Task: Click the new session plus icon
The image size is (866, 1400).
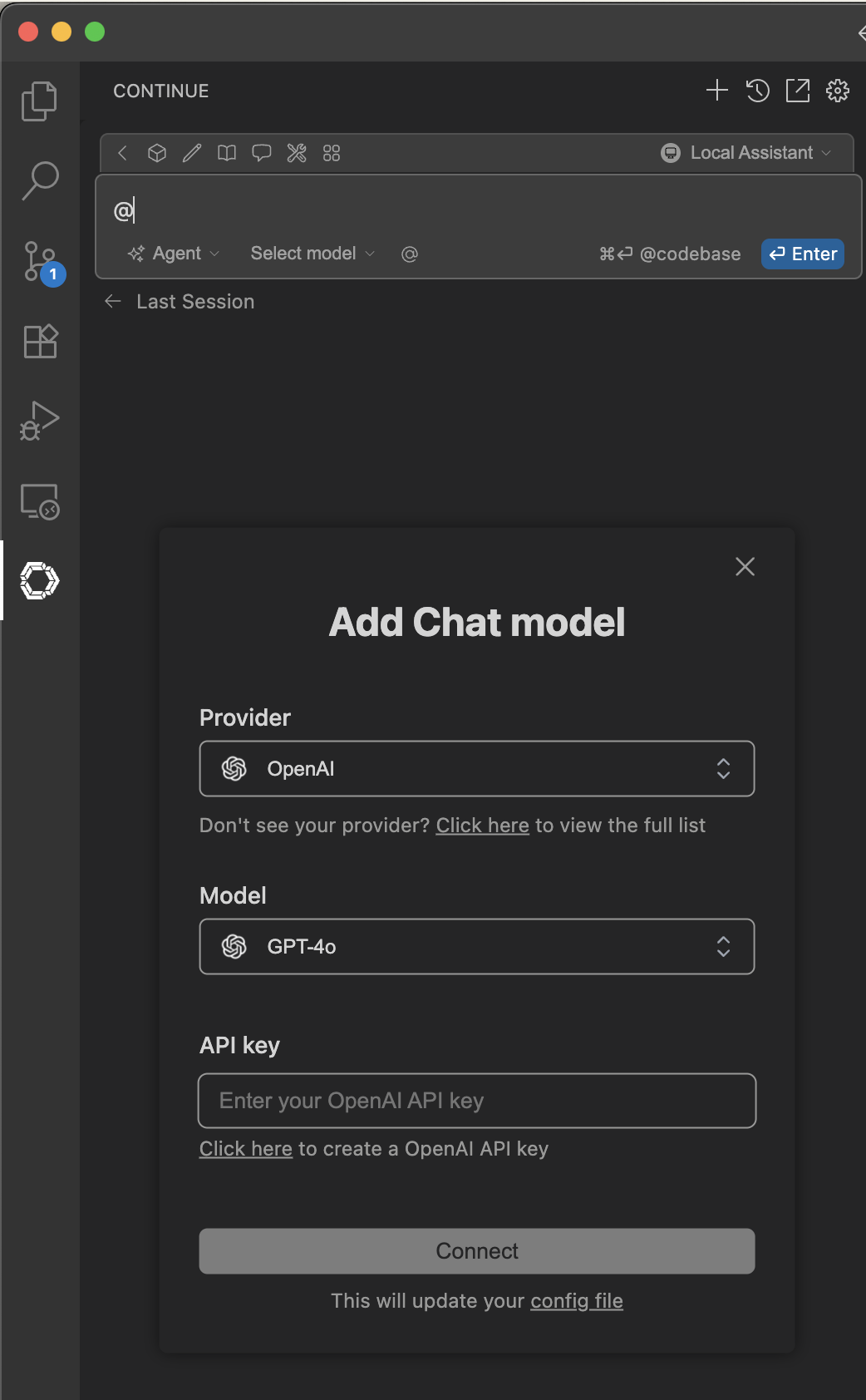Action: point(716,91)
